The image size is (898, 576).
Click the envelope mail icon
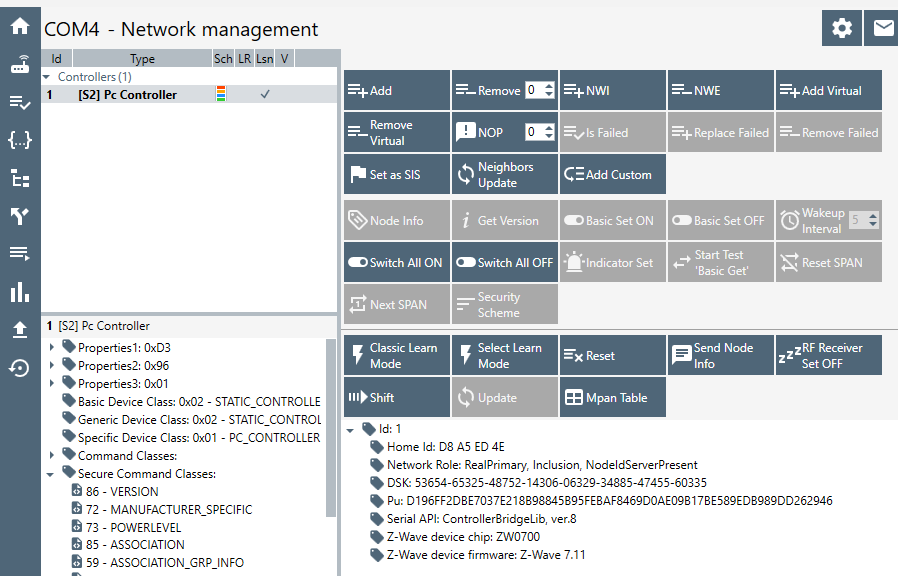pyautogui.click(x=883, y=28)
